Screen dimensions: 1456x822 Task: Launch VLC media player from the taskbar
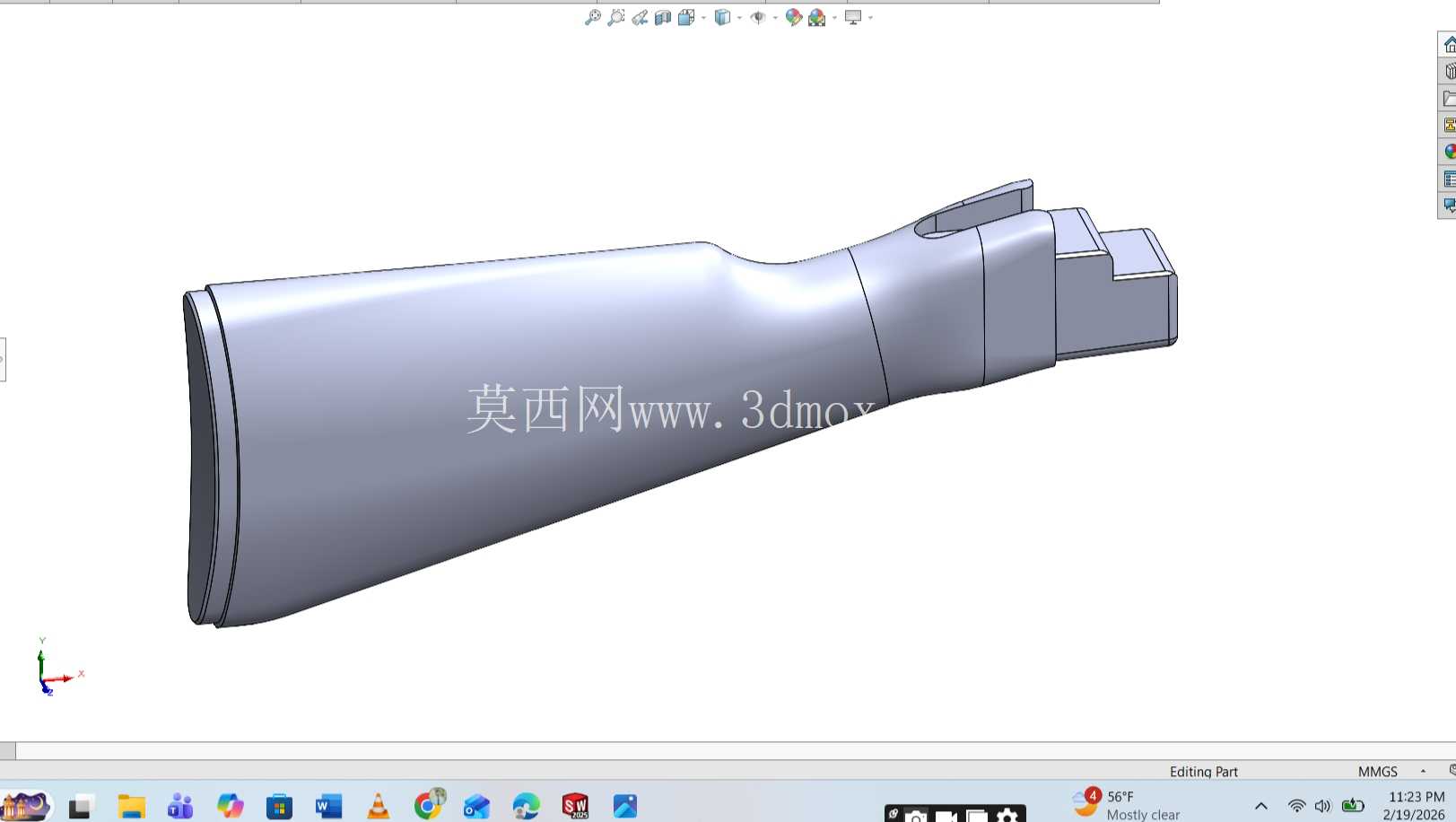[378, 806]
